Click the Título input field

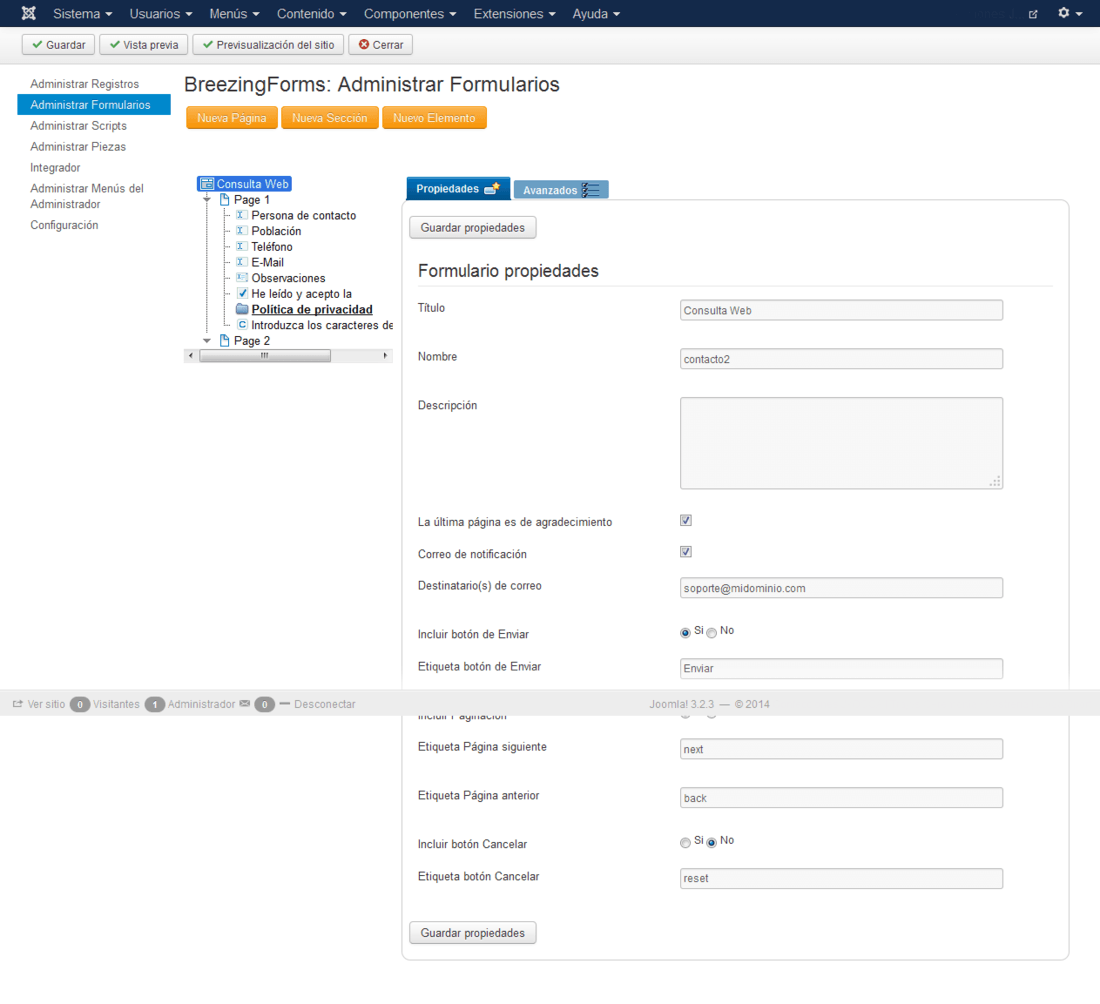click(841, 310)
